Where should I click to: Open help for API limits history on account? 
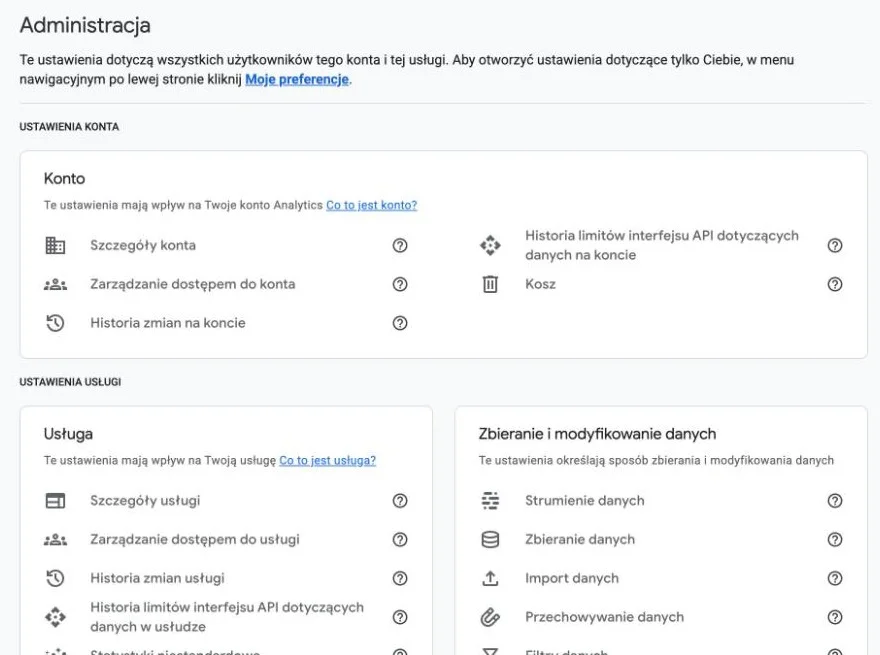coord(835,245)
